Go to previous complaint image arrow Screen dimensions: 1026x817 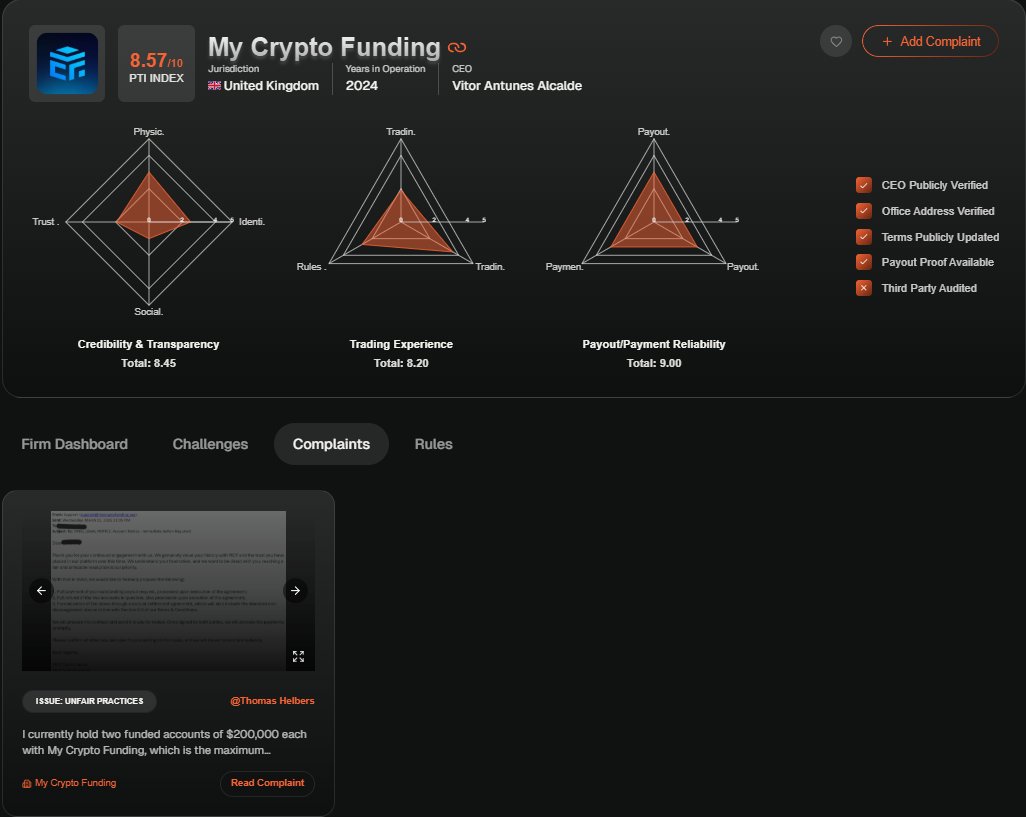[x=41, y=591]
